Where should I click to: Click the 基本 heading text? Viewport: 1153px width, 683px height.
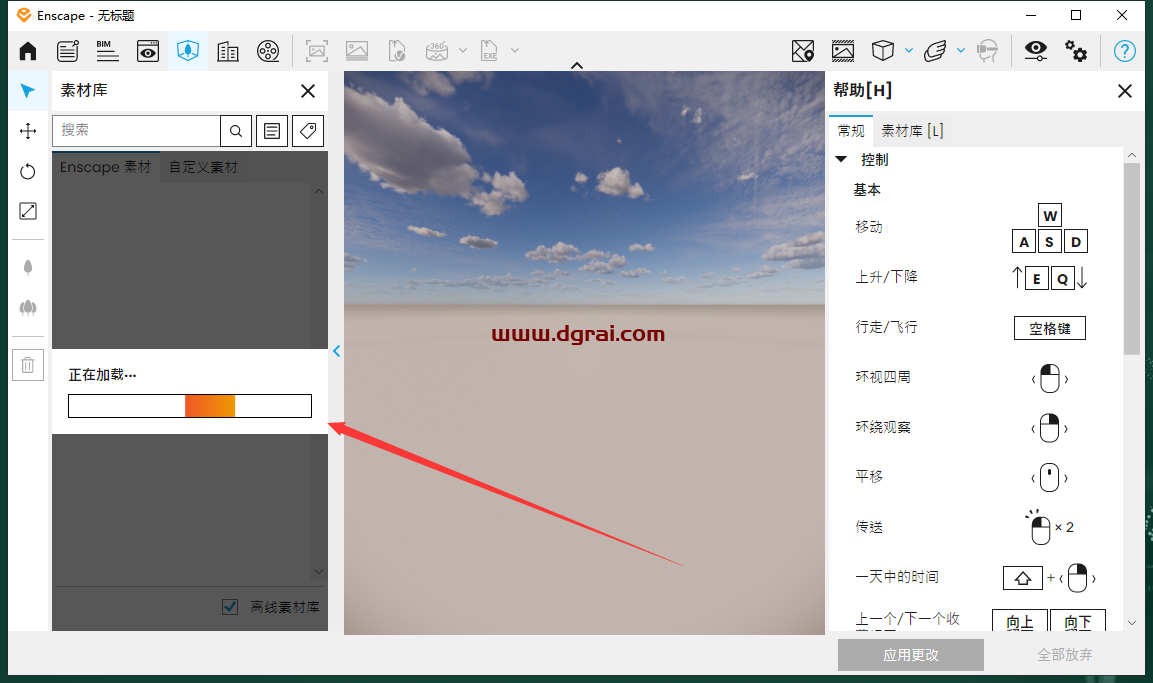click(x=867, y=190)
